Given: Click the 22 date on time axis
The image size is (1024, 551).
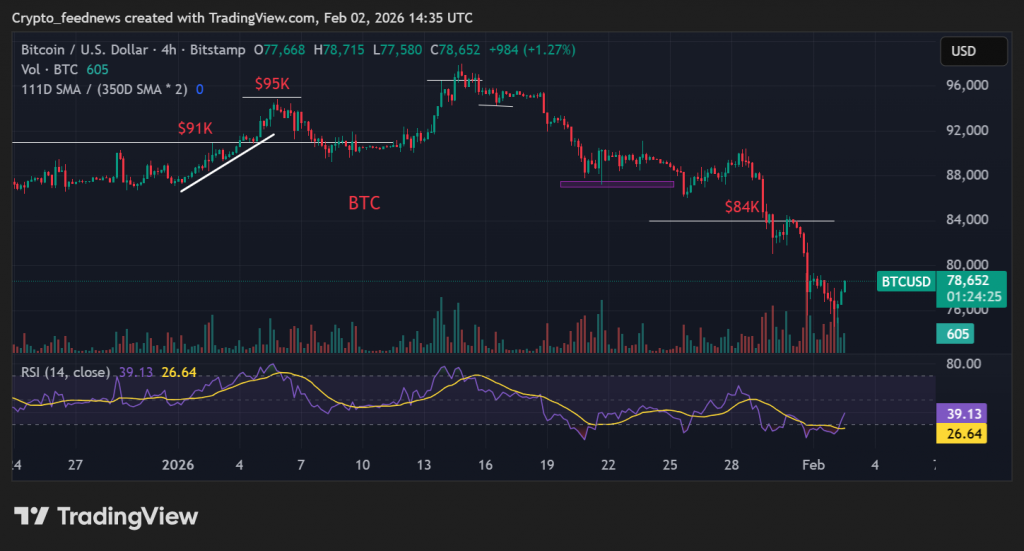Looking at the screenshot, I should [608, 465].
